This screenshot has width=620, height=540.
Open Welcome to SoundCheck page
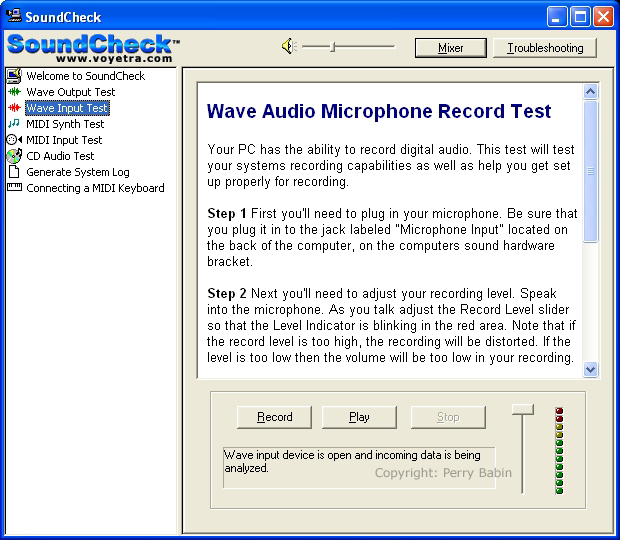pyautogui.click(x=85, y=76)
